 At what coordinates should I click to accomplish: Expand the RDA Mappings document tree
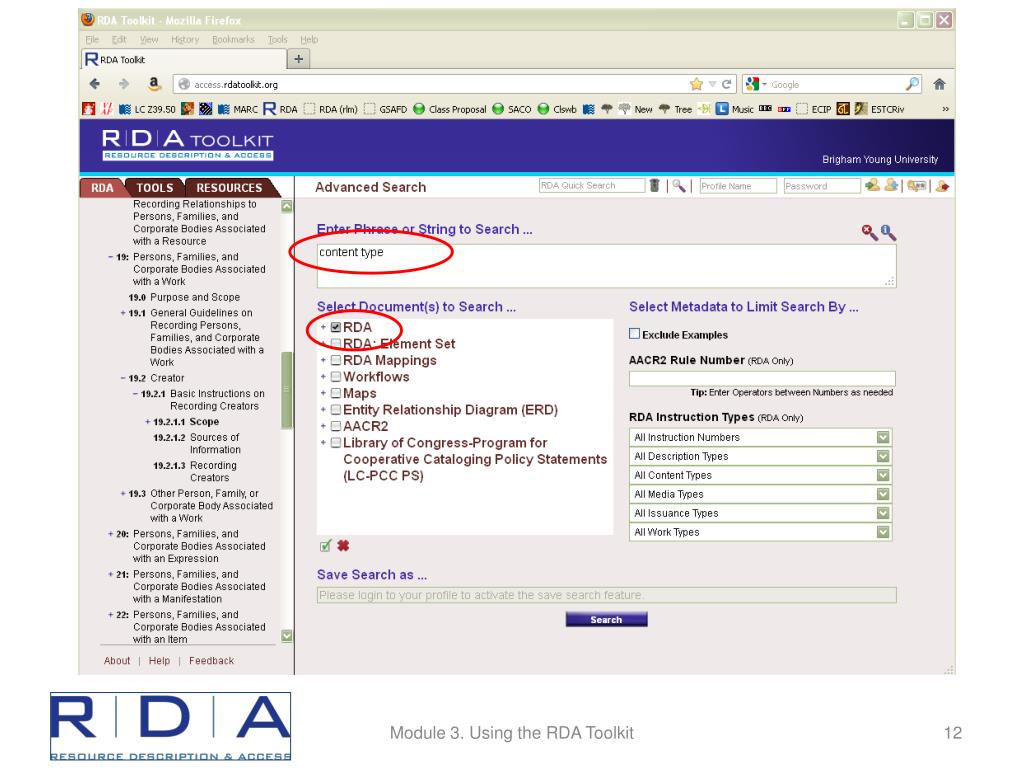323,360
